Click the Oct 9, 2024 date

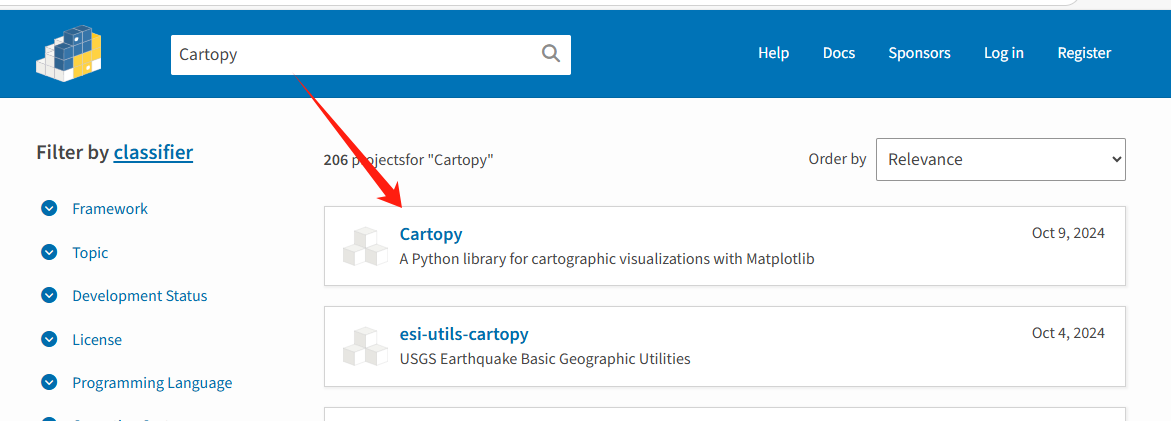pos(1068,233)
